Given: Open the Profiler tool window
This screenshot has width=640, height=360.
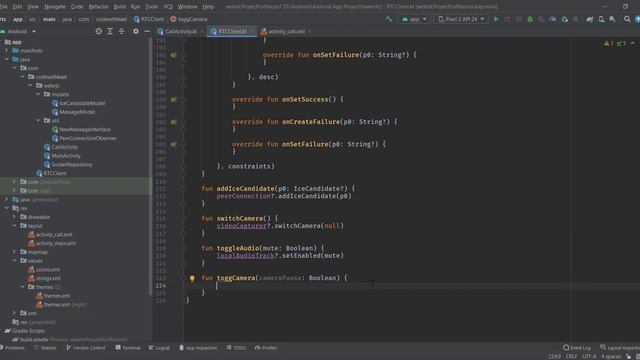Looking at the screenshot, I should 266,348.
